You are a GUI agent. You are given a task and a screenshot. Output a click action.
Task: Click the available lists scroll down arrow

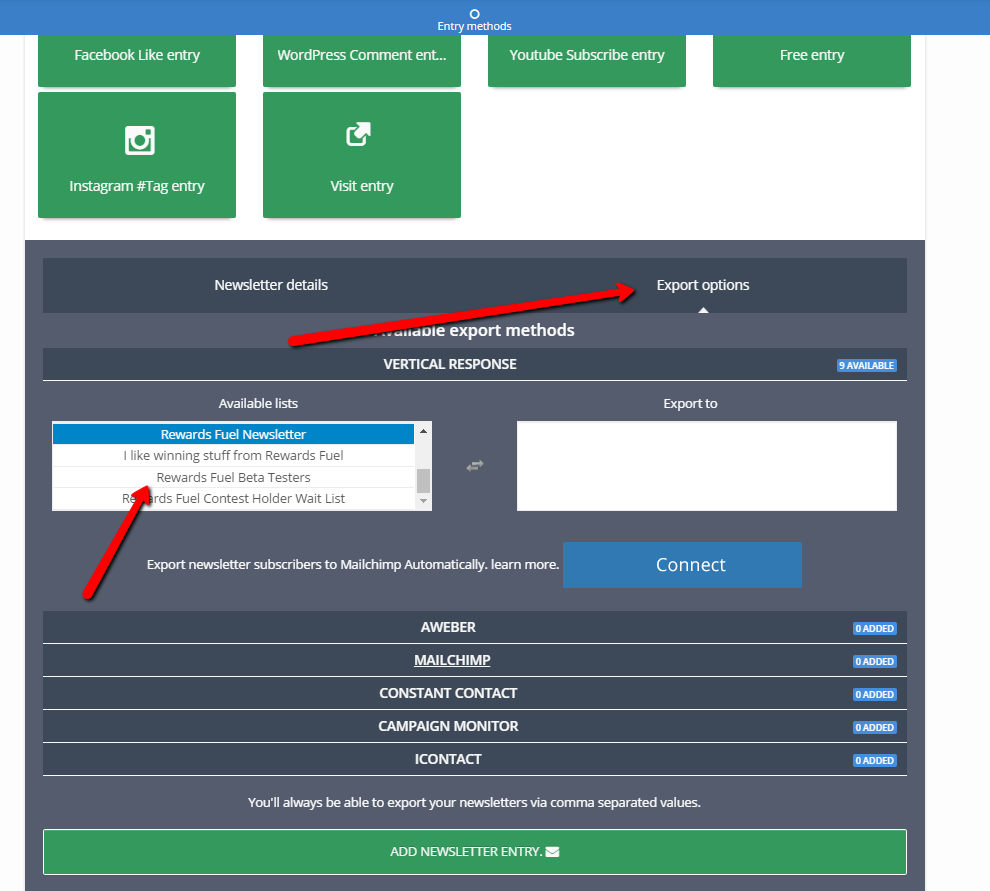coord(424,501)
